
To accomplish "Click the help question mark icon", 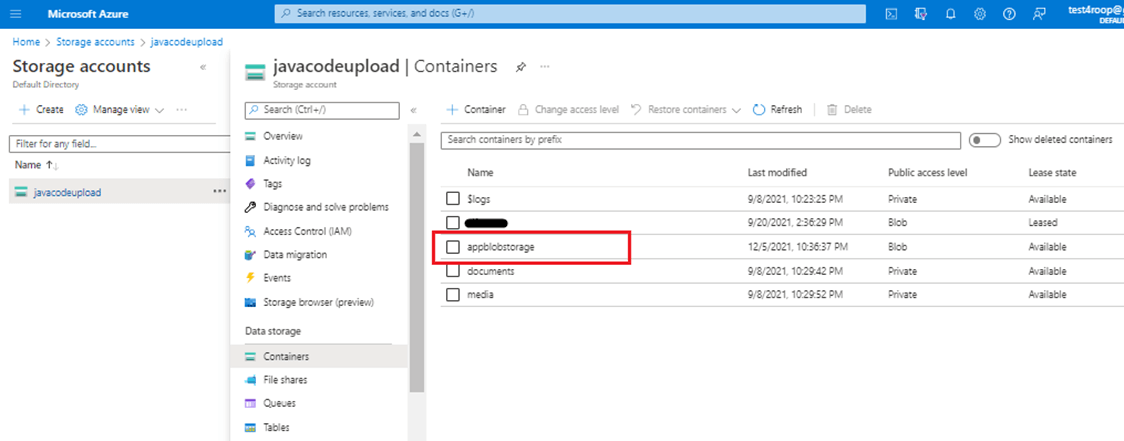I will pyautogui.click(x=1010, y=13).
